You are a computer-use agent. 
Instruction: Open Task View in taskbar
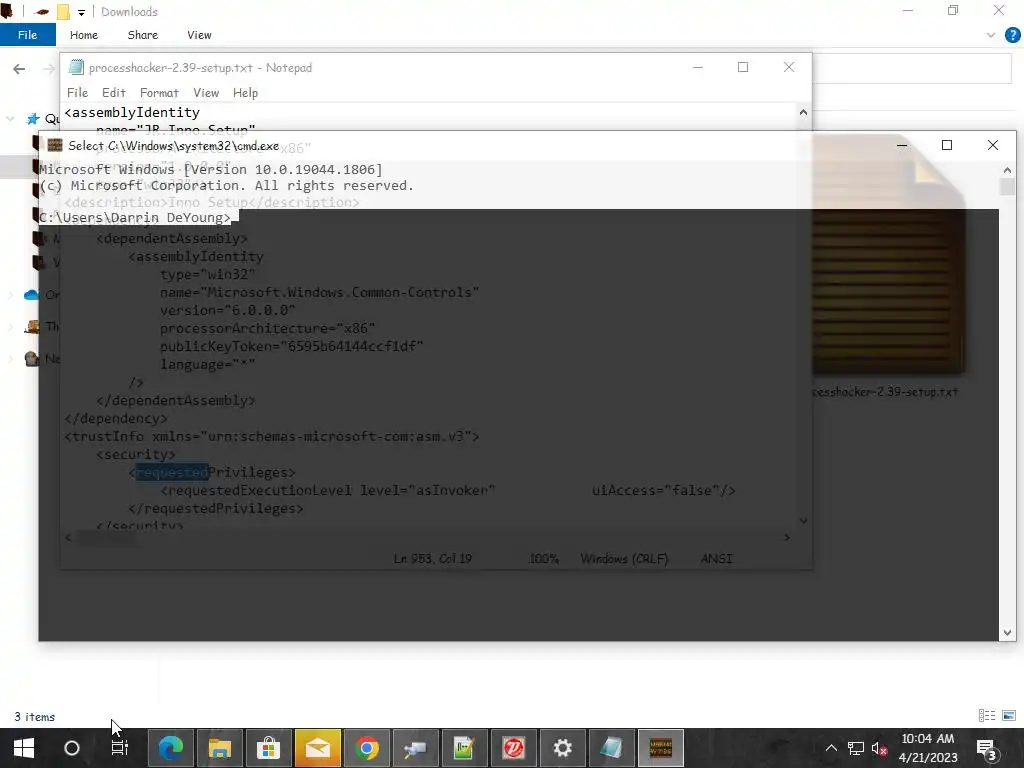pos(120,748)
